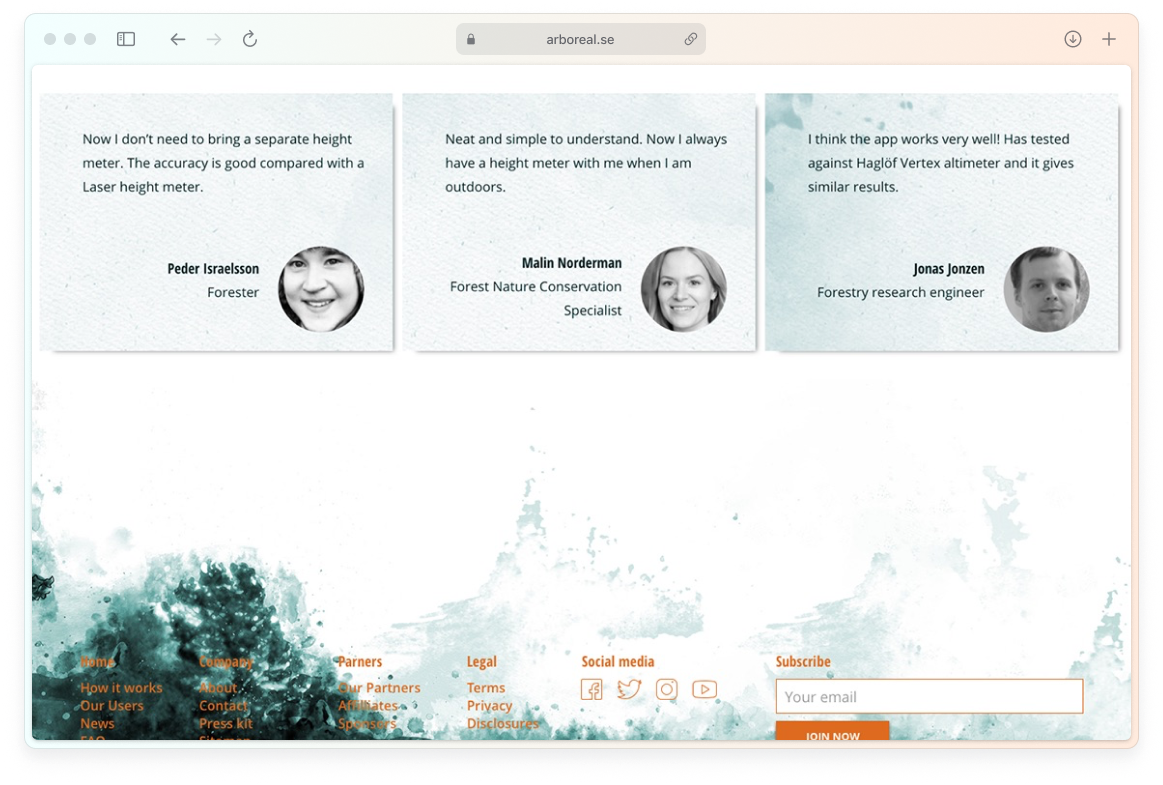This screenshot has height=785, width=1163.
Task: Open the Contact footer link
Action: coord(223,706)
